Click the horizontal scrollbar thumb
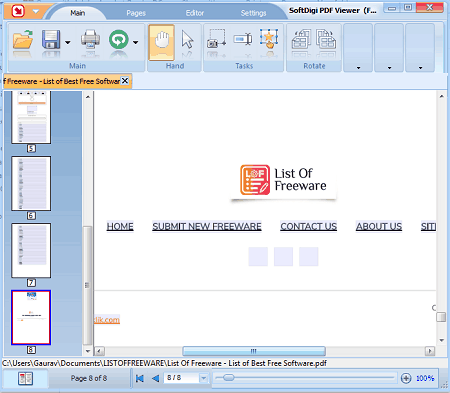This screenshot has height=393, width=450. point(254,351)
